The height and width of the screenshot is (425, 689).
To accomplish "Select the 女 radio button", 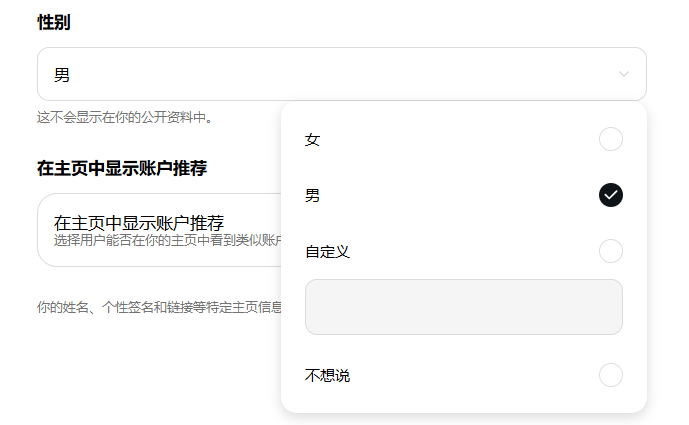I will pos(610,139).
